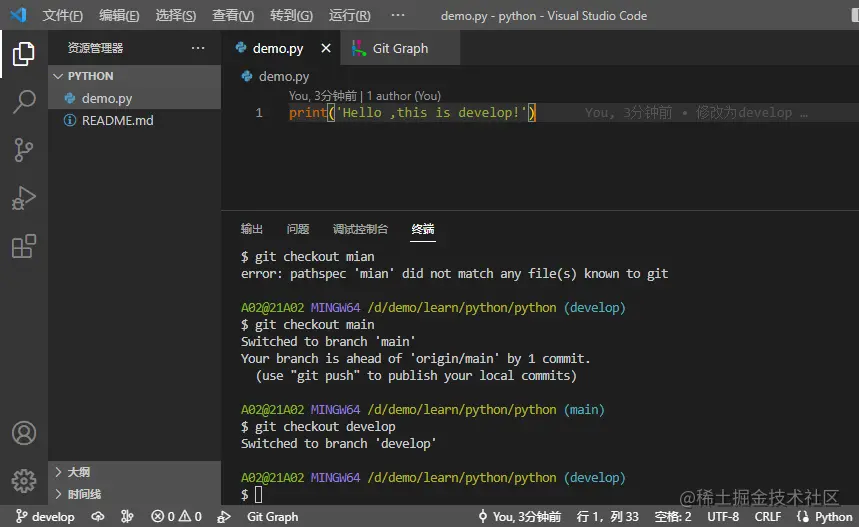The height and width of the screenshot is (527, 859).
Task: Click the demo.py breadcrumb
Action: click(284, 76)
